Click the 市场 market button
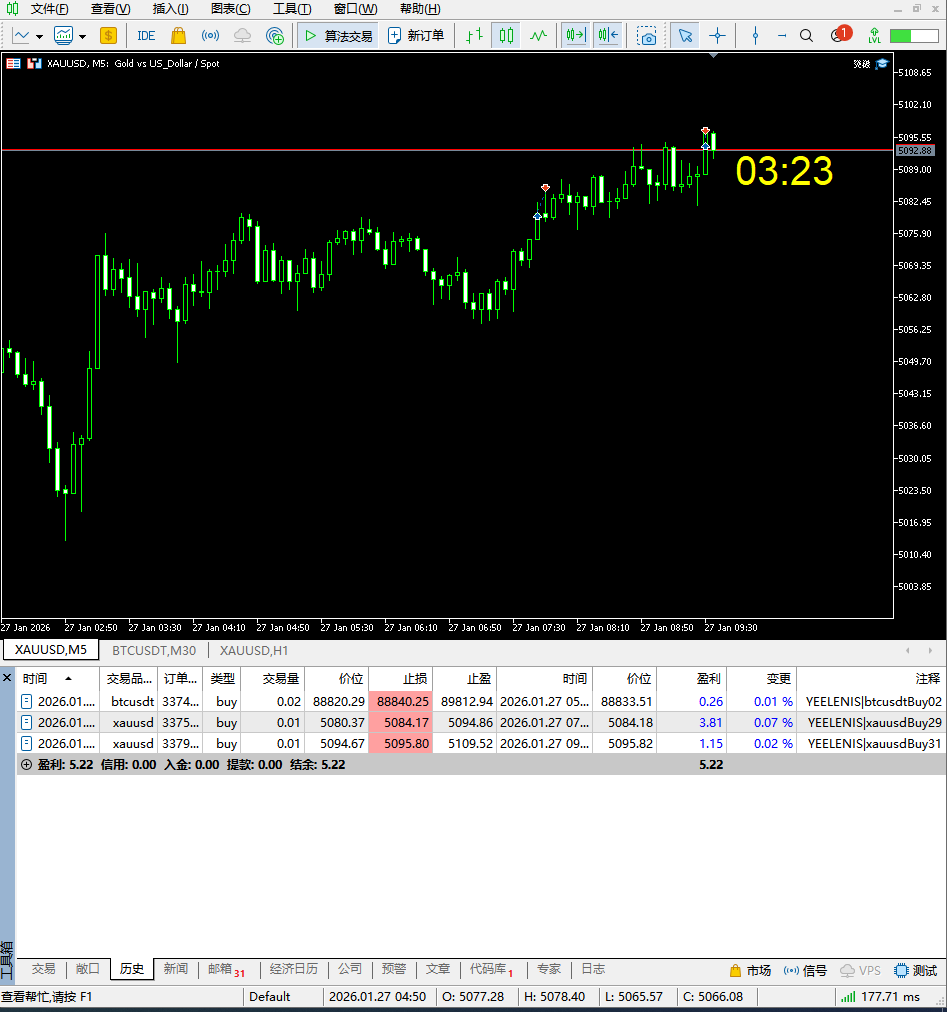Image resolution: width=947 pixels, height=1012 pixels. [x=750, y=971]
